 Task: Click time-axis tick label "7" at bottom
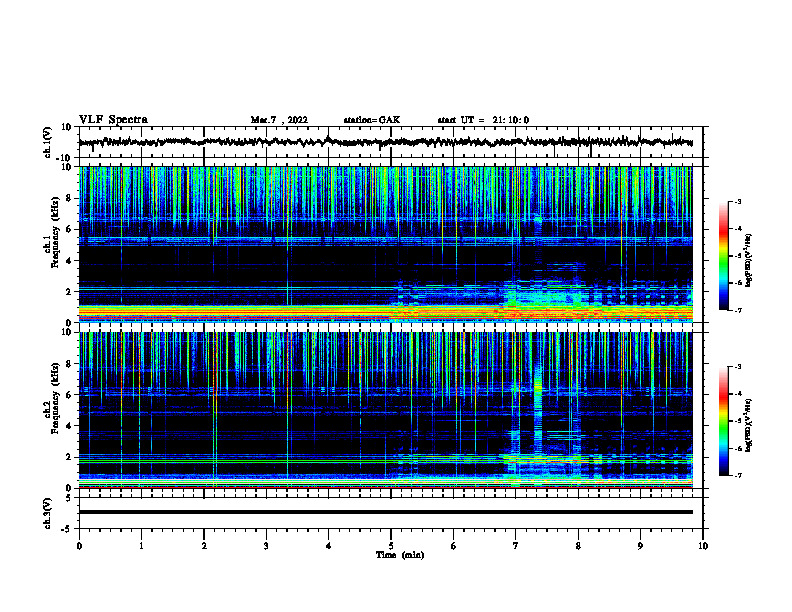(x=516, y=546)
